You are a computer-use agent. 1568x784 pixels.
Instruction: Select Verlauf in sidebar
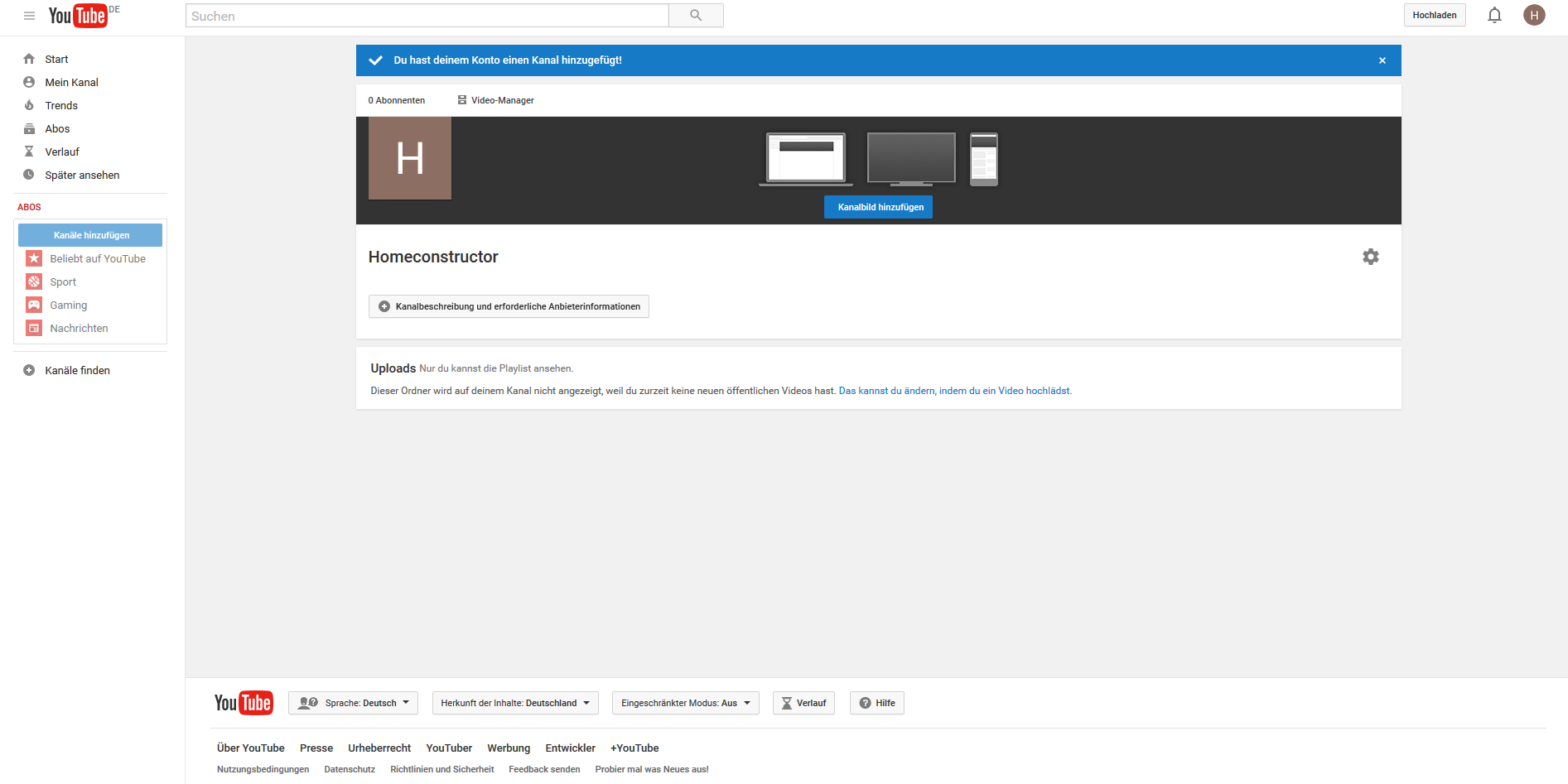click(62, 152)
